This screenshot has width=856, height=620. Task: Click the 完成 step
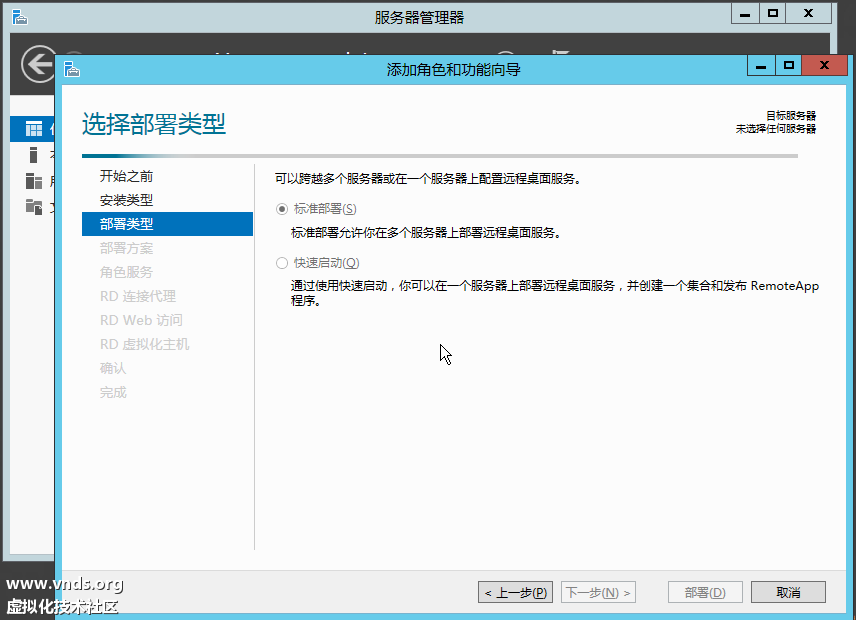click(x=113, y=392)
